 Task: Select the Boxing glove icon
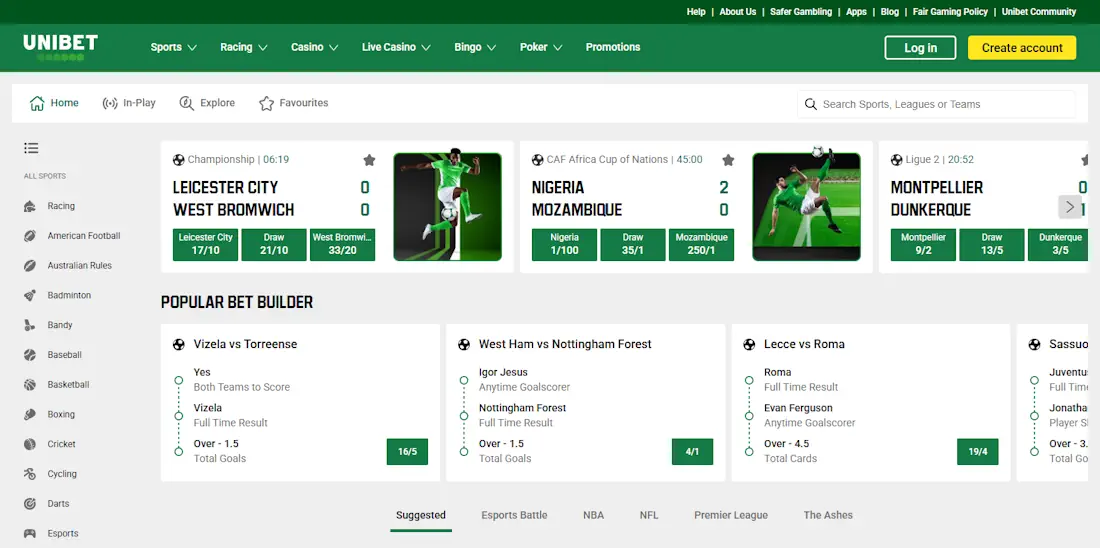coord(29,415)
